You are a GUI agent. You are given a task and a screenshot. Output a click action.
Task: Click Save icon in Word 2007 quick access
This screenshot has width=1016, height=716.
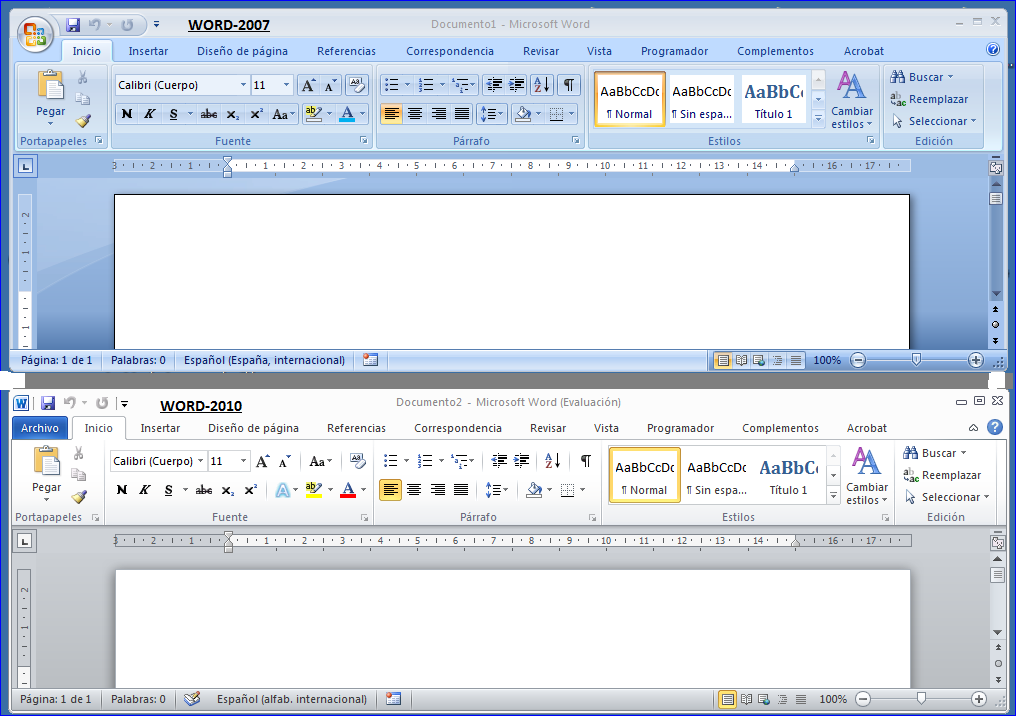[73, 25]
